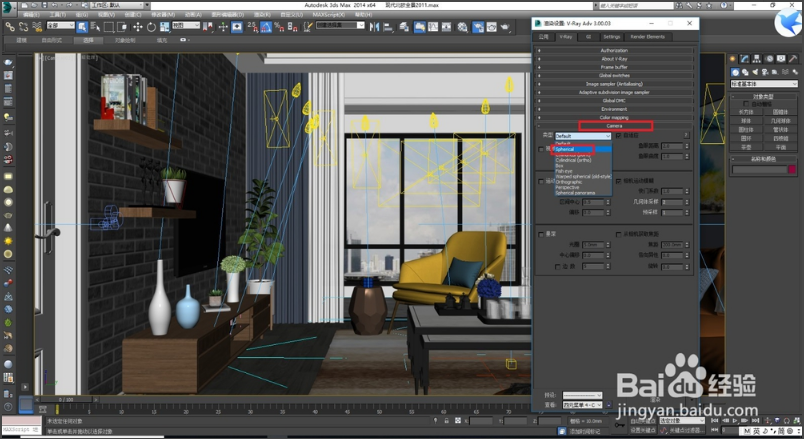The width and height of the screenshot is (804, 439).
Task: Activate the Select and Move tool
Action: pyautogui.click(x=137, y=27)
